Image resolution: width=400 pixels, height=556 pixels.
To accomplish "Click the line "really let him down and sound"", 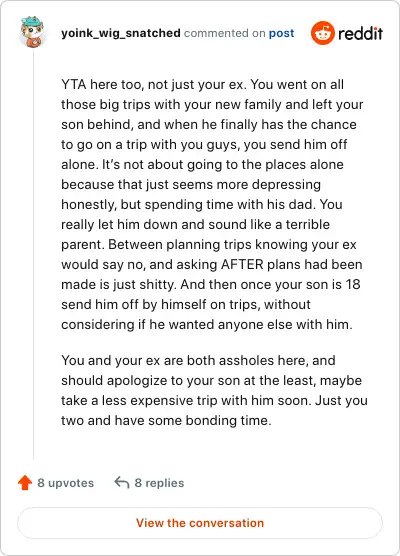I will point(195,224).
